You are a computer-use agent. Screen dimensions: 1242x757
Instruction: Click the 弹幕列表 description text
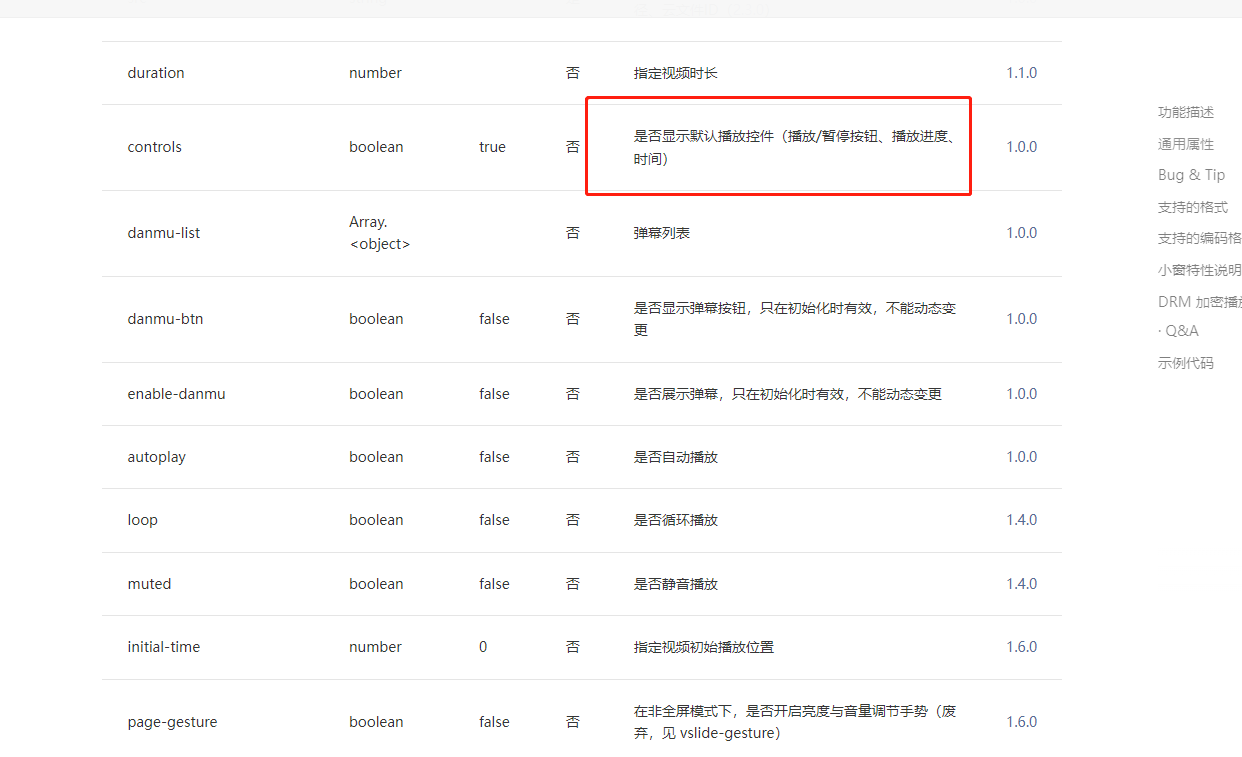(x=662, y=233)
